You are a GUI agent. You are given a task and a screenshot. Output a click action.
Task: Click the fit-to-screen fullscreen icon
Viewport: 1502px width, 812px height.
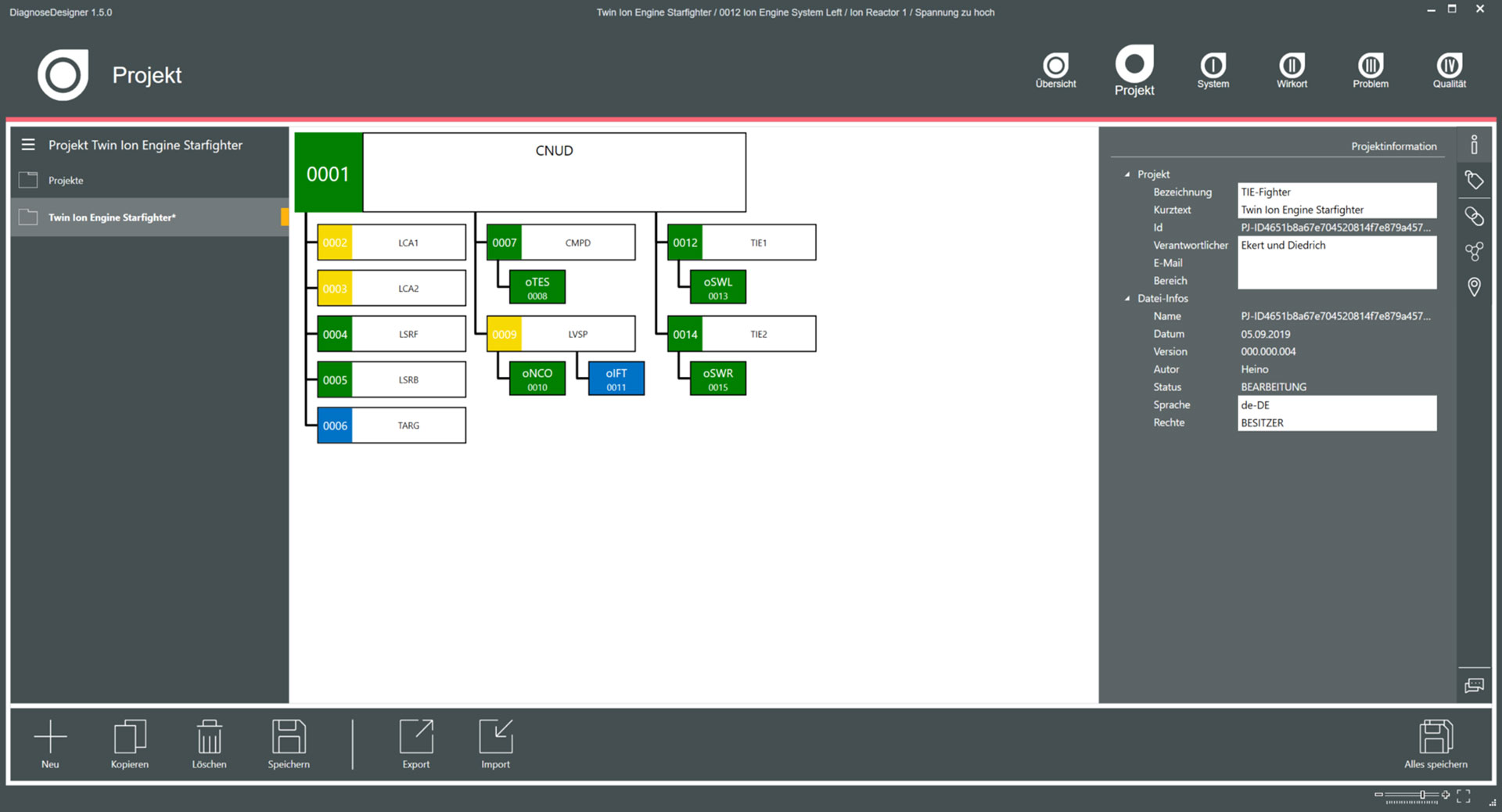tap(1464, 796)
